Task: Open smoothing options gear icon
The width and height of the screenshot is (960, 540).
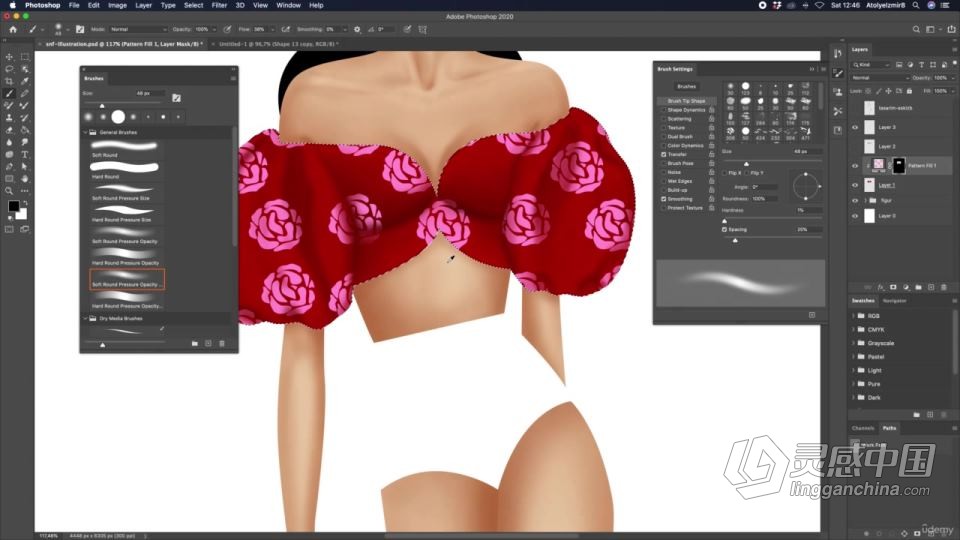Action: pos(357,29)
